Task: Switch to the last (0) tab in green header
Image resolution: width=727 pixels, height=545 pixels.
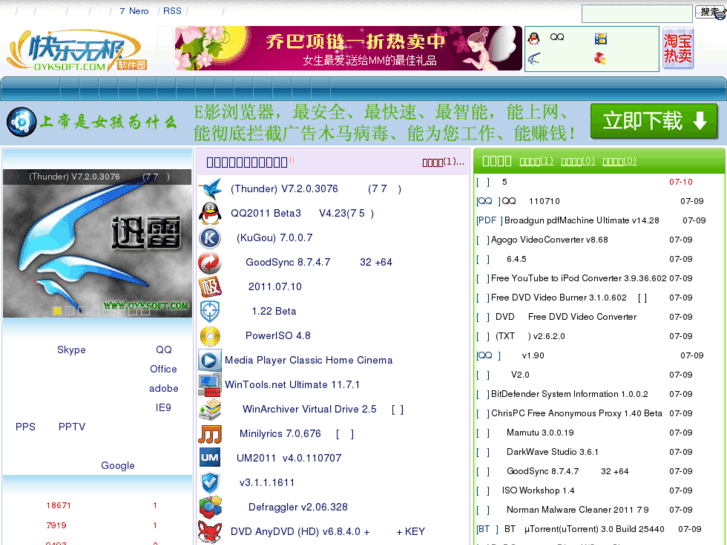Action: 619,161
